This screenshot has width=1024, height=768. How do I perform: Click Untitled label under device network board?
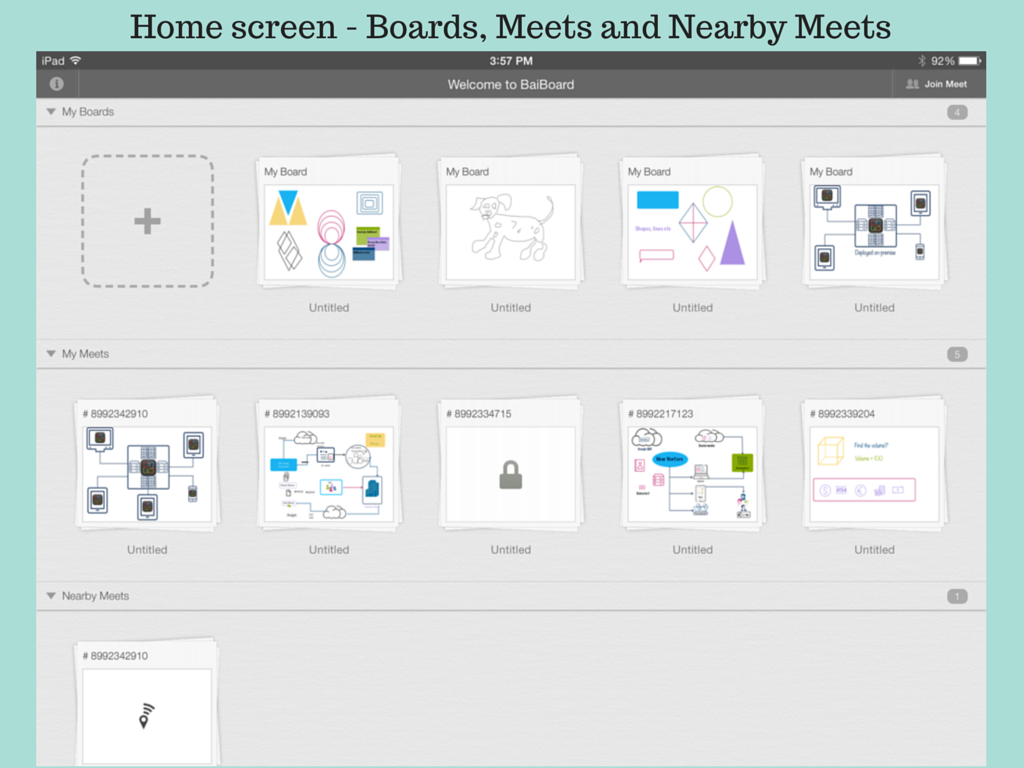pyautogui.click(x=874, y=308)
